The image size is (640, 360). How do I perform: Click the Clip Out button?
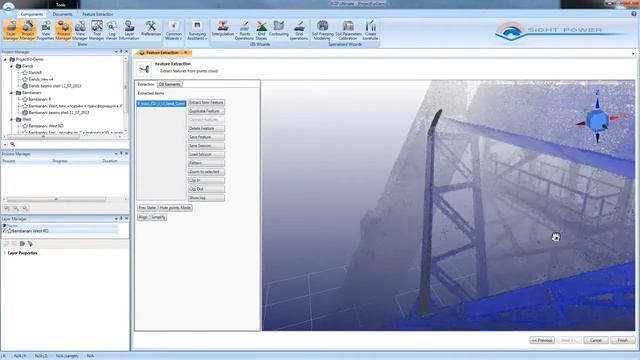206,189
